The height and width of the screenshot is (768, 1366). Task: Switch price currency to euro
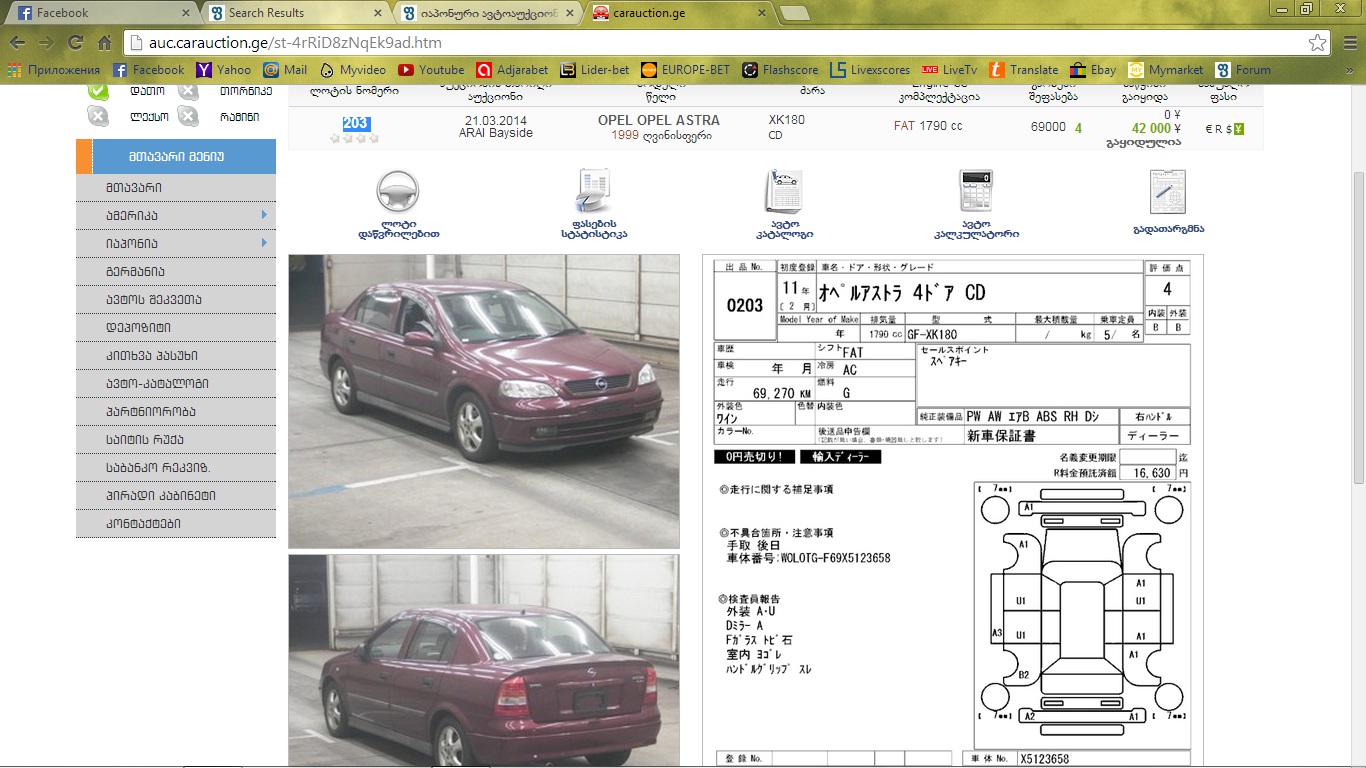1209,129
